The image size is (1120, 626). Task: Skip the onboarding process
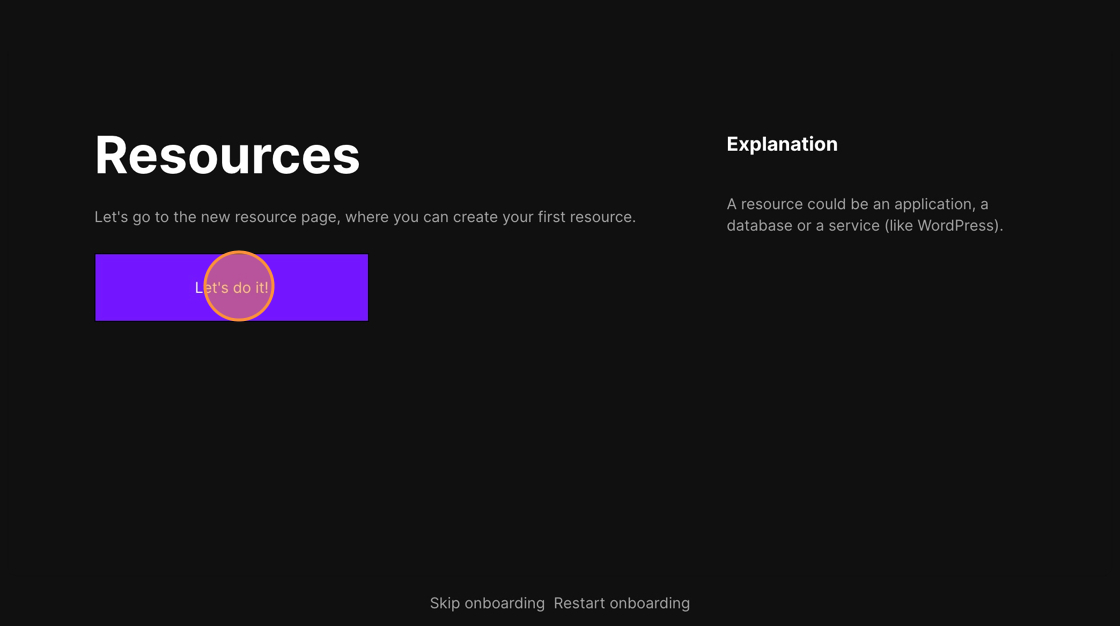pos(487,603)
